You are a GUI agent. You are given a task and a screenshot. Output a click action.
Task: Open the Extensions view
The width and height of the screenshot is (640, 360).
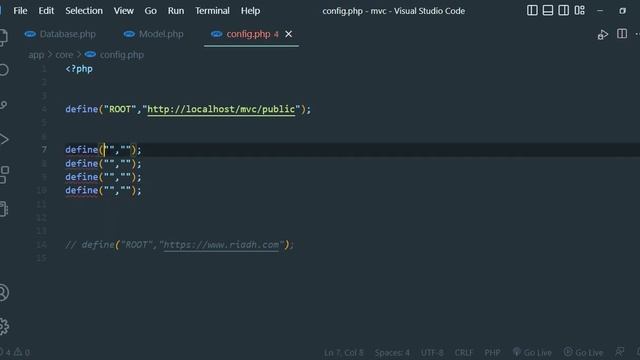(x=4, y=175)
